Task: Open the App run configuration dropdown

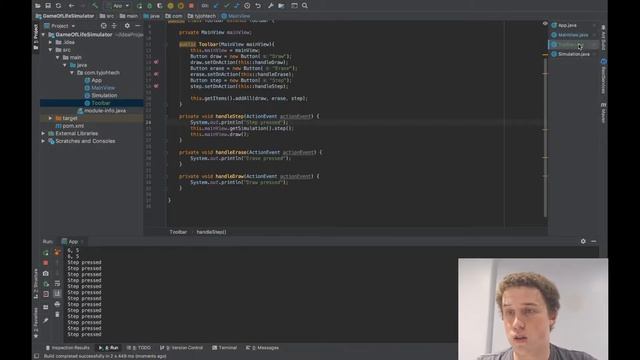Action: [x=118, y=6]
